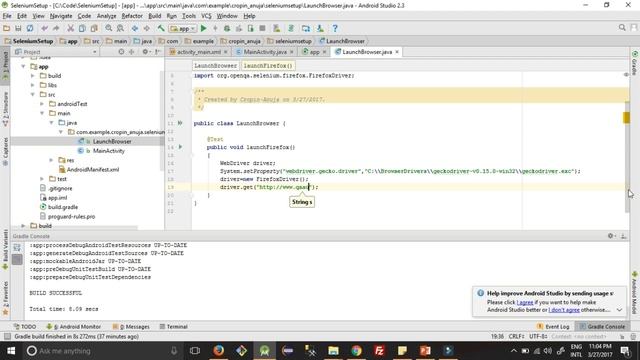The width and height of the screenshot is (640, 360).
Task: Click the editor's vertical scrollbar
Action: coord(627,157)
